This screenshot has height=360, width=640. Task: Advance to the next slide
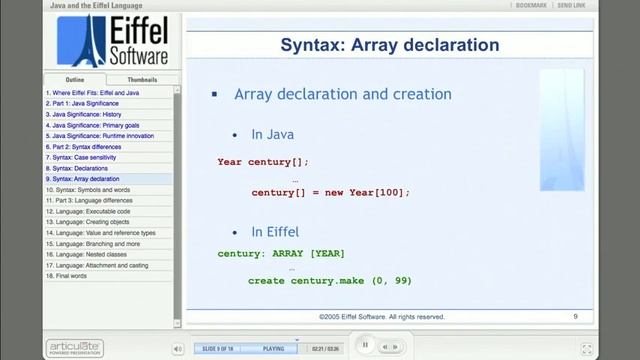pos(395,347)
